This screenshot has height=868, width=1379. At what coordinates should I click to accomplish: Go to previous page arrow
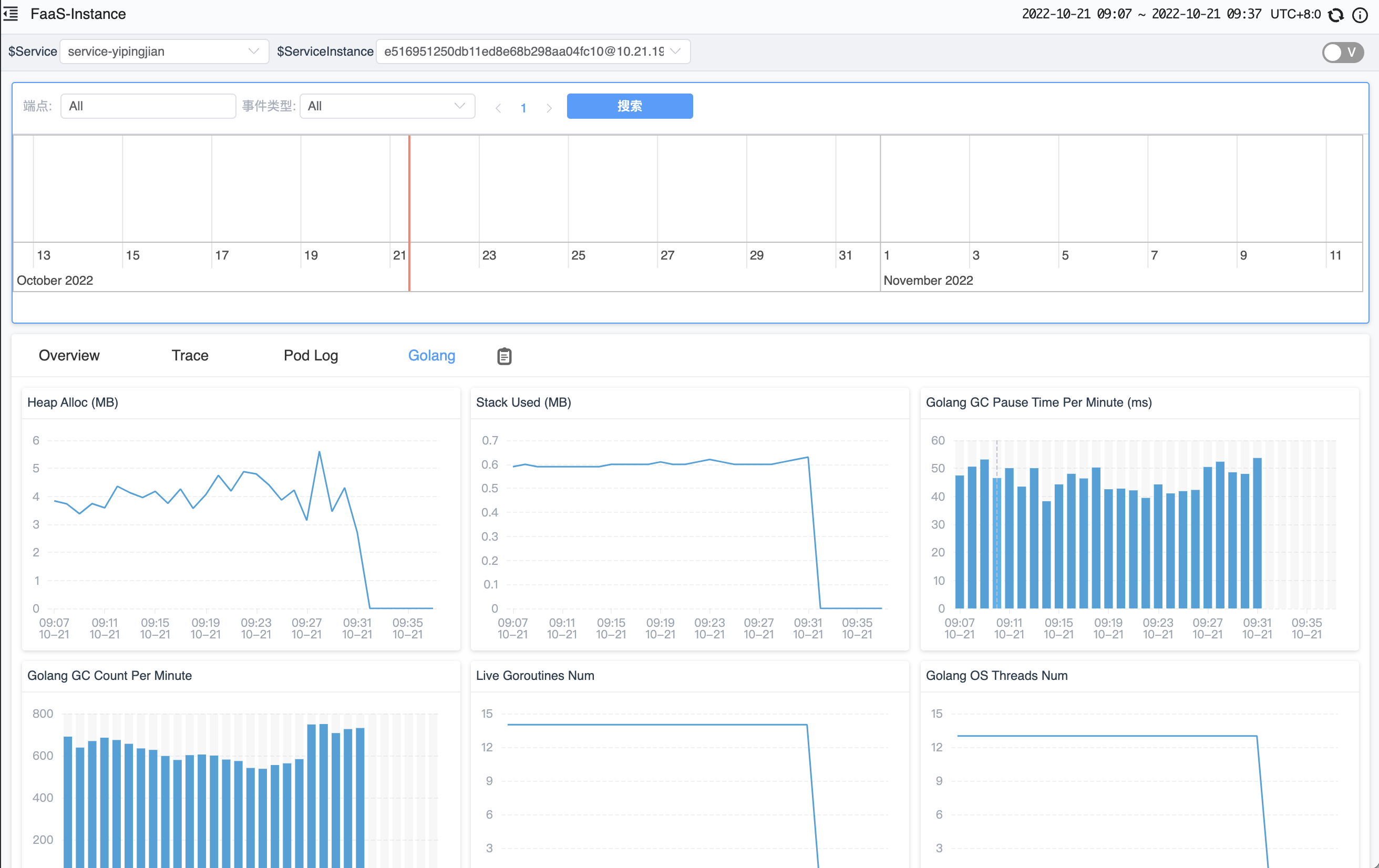[x=498, y=108]
